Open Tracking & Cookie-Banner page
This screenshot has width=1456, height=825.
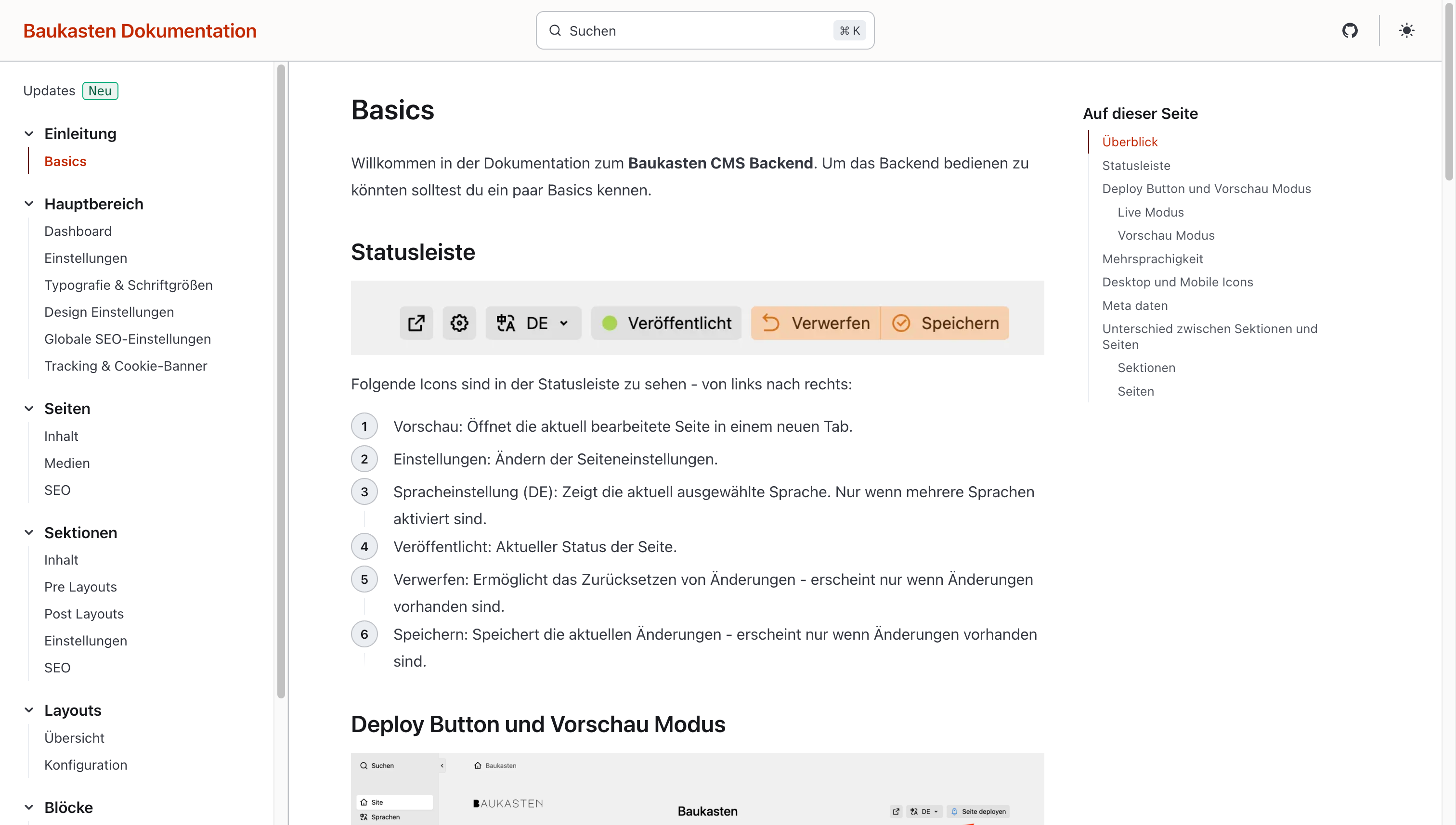(x=125, y=366)
